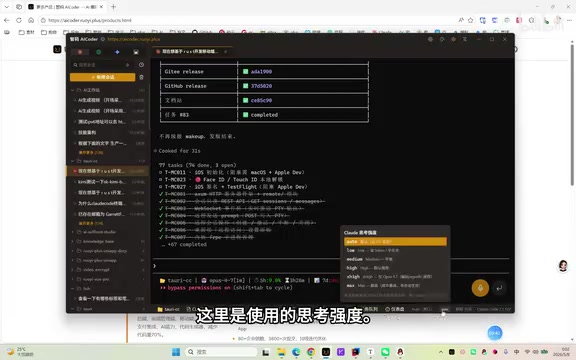The image size is (576, 360).
Task: Open Chrome from taskbar
Action: (311, 352)
